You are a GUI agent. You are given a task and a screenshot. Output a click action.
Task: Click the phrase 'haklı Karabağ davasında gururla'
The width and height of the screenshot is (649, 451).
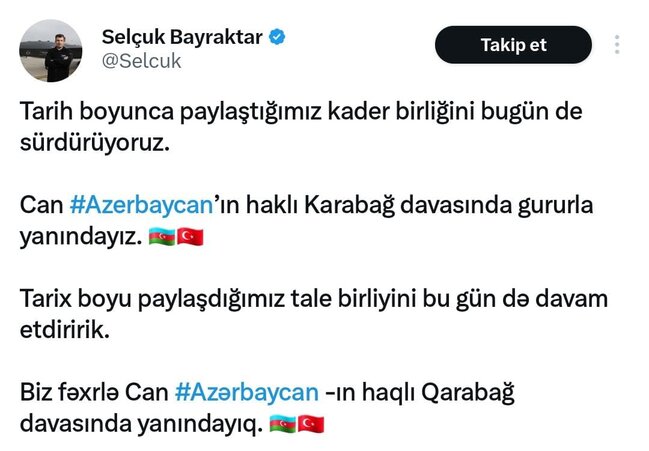pos(420,205)
